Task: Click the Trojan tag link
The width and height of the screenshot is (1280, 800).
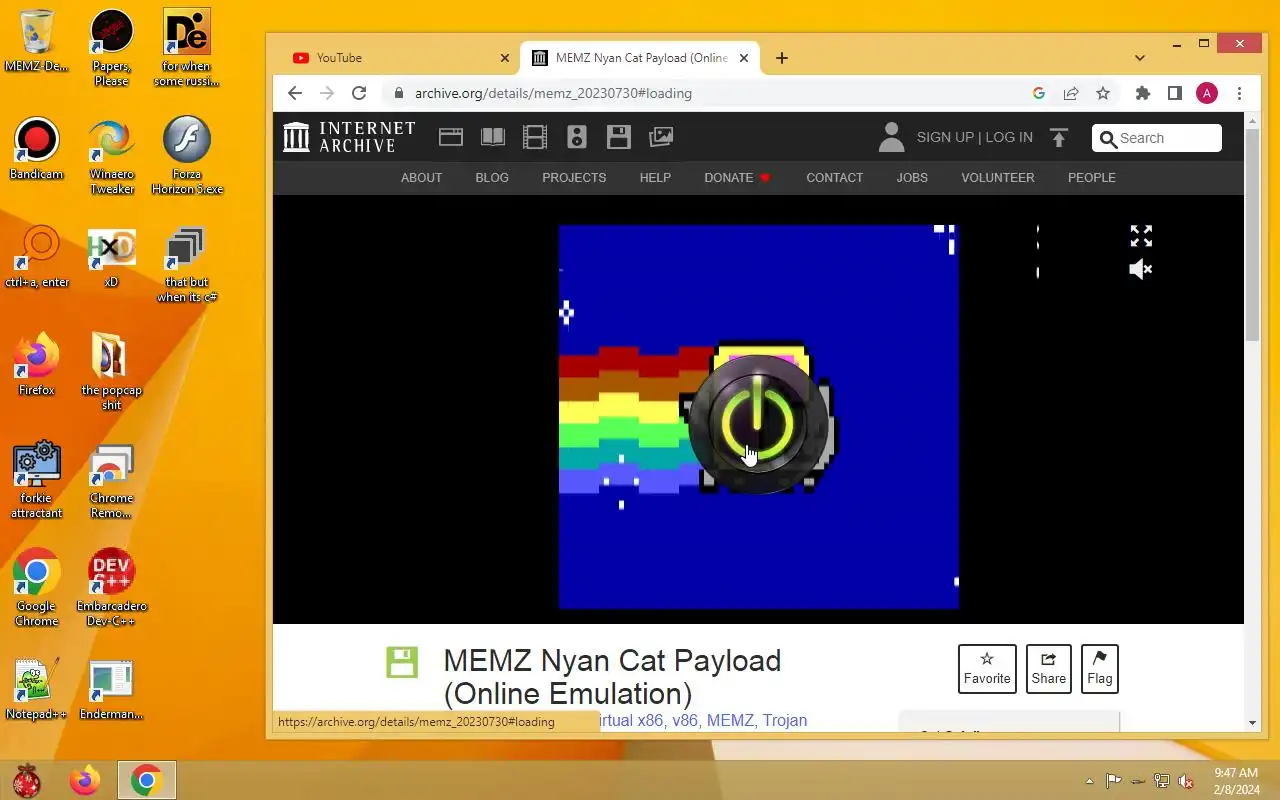Action: tap(785, 720)
